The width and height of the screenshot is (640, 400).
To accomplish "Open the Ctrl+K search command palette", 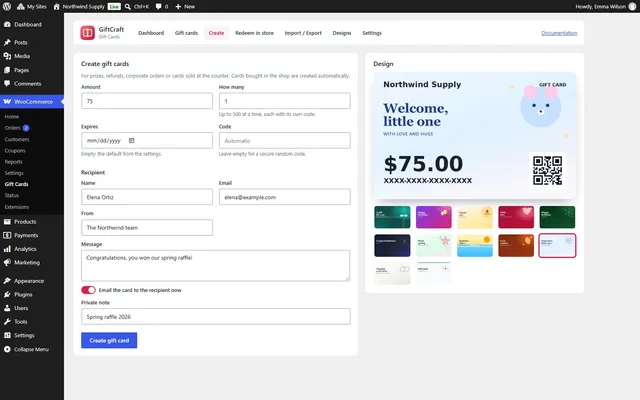I will point(137,7).
